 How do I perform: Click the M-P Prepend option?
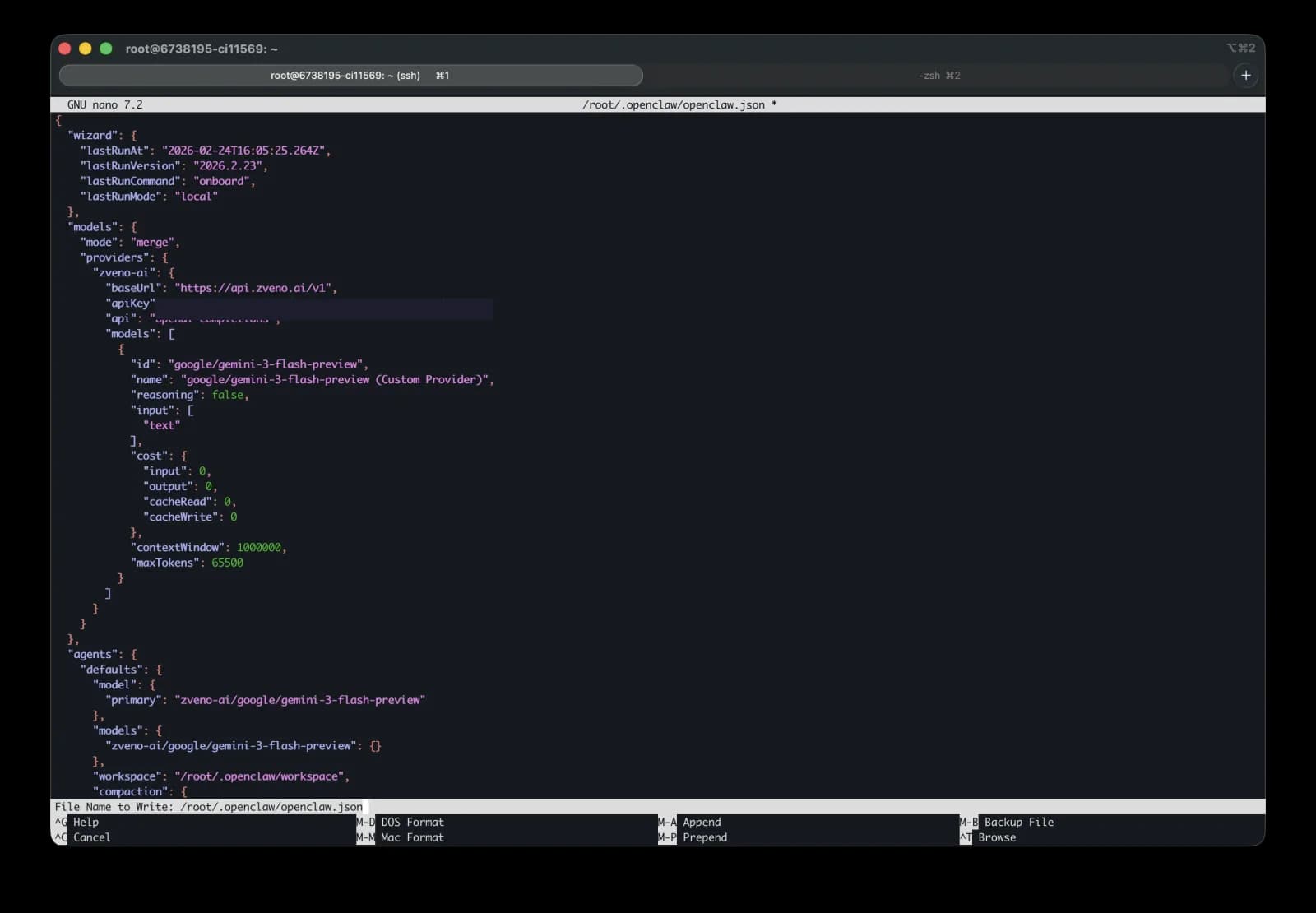pyautogui.click(x=693, y=837)
